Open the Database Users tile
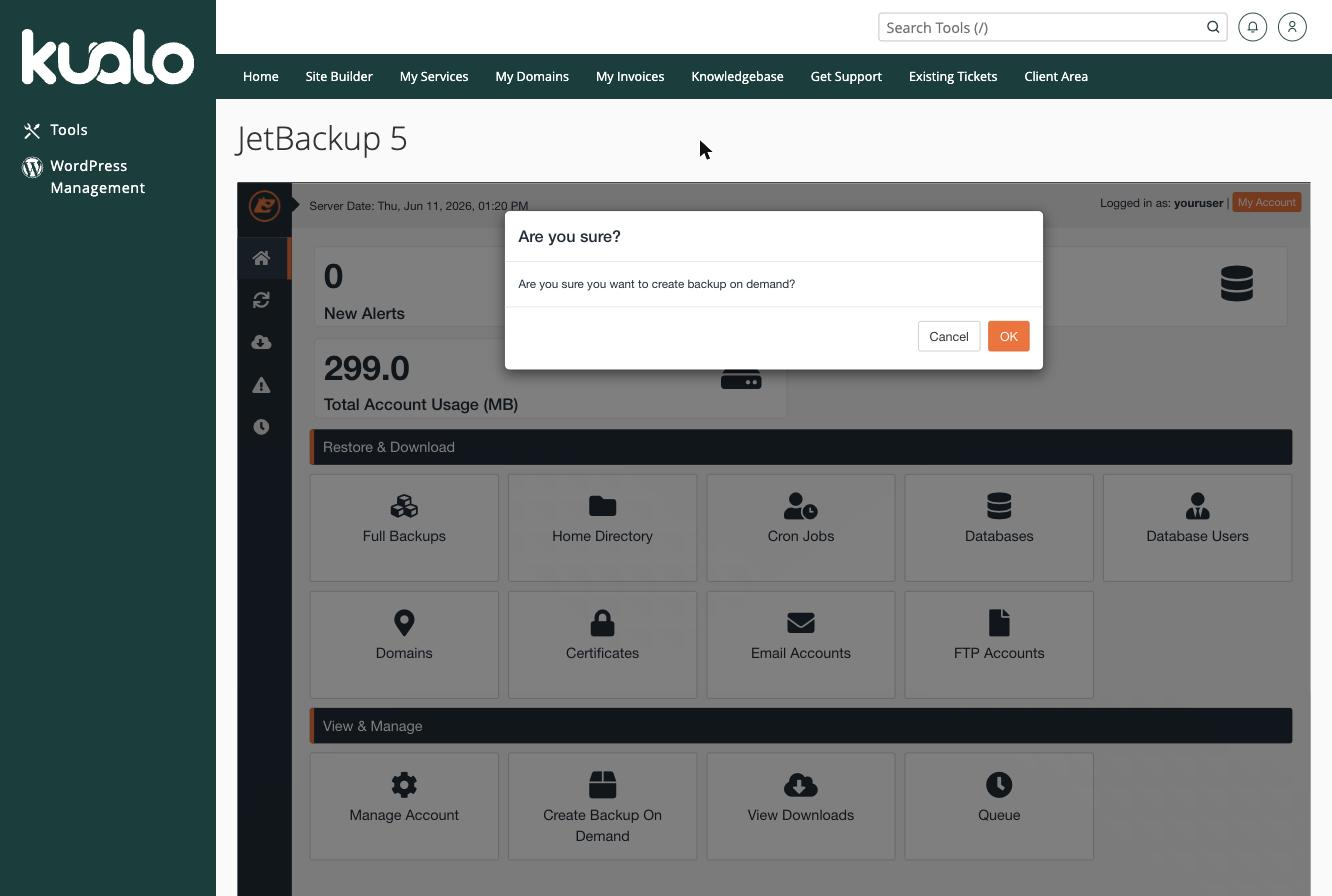Image resolution: width=1332 pixels, height=896 pixels. point(1197,528)
